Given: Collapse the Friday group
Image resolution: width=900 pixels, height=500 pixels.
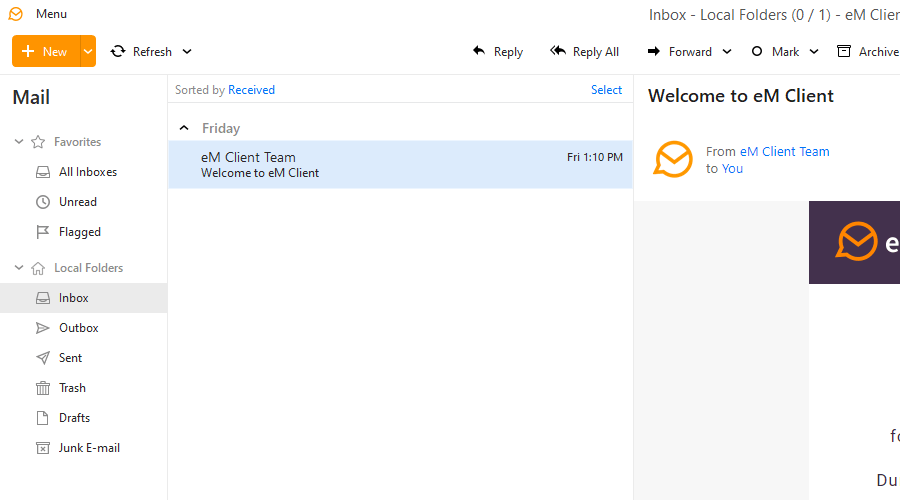Looking at the screenshot, I should coord(184,128).
